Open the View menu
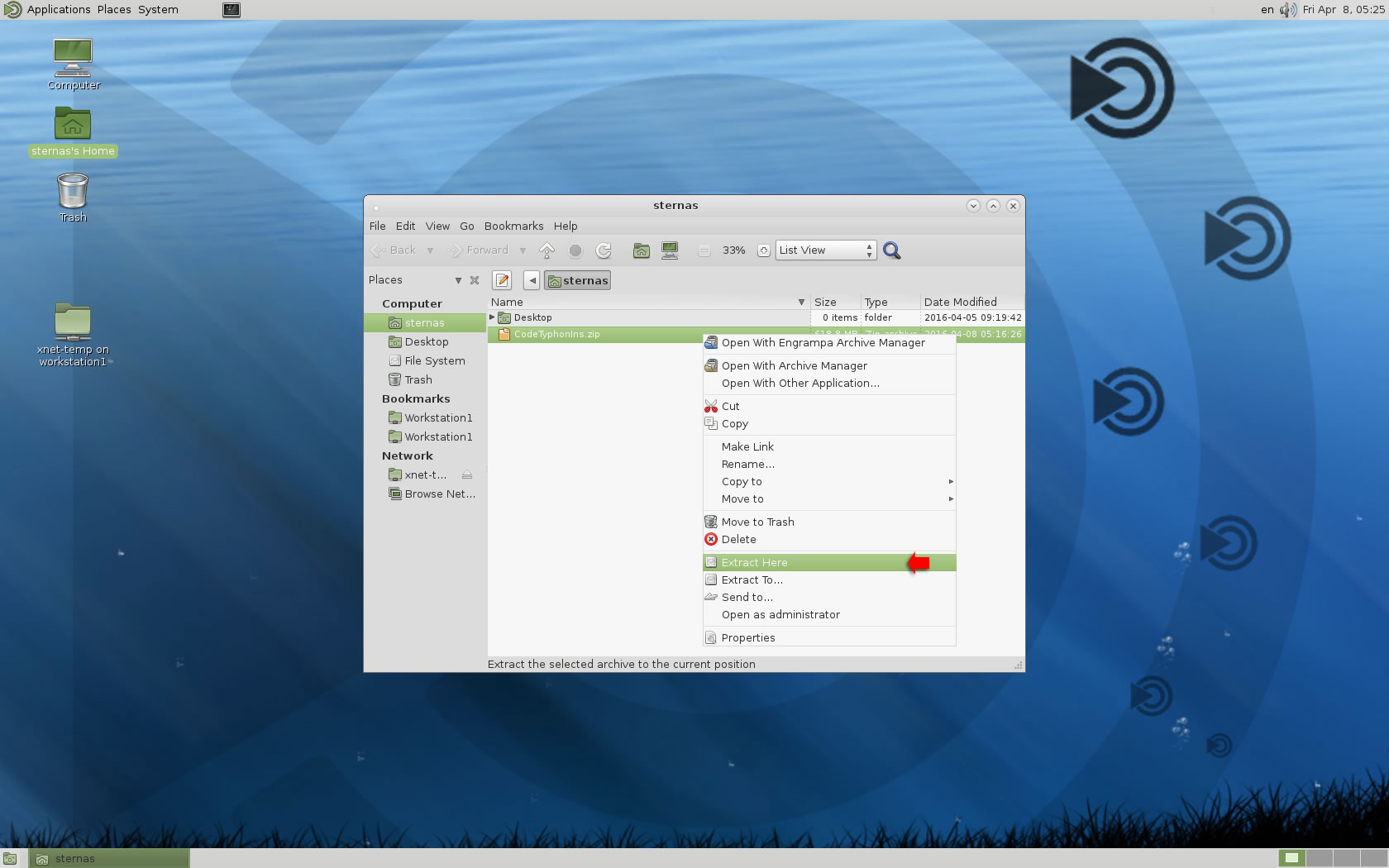1389x868 pixels. click(x=437, y=226)
